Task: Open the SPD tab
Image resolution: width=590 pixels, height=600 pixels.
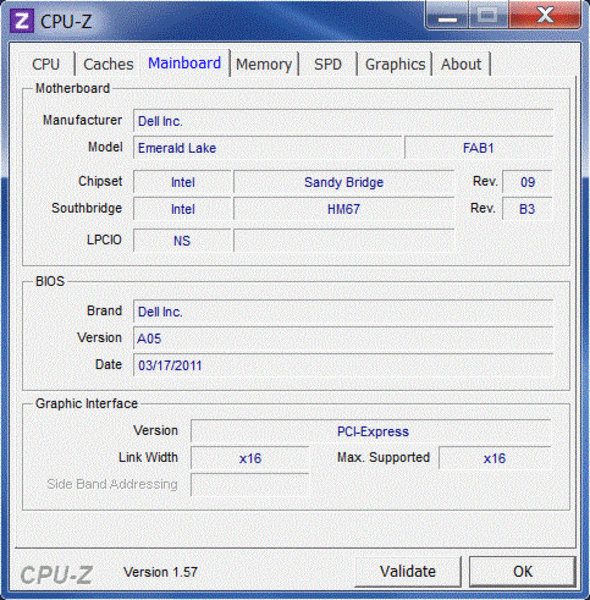Action: point(328,64)
